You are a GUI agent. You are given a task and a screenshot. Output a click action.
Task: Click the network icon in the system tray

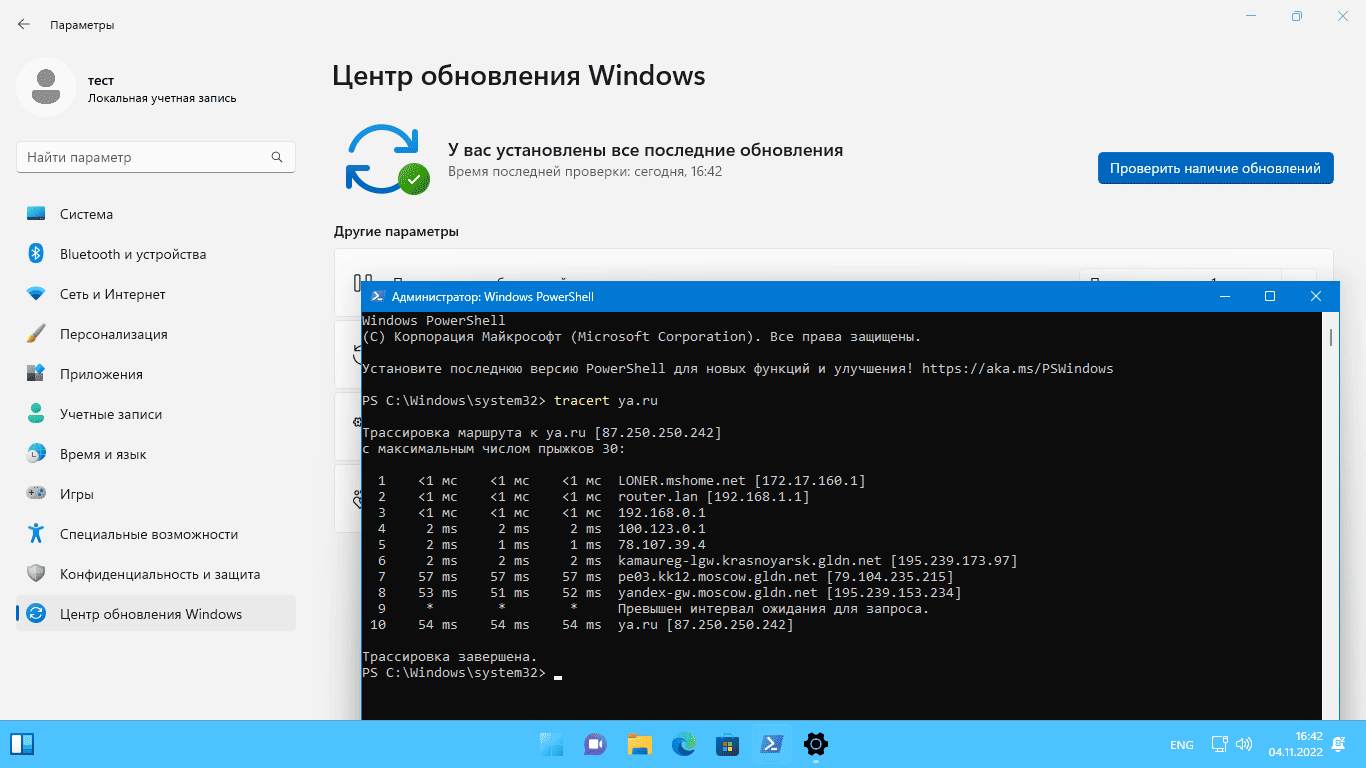[1220, 744]
